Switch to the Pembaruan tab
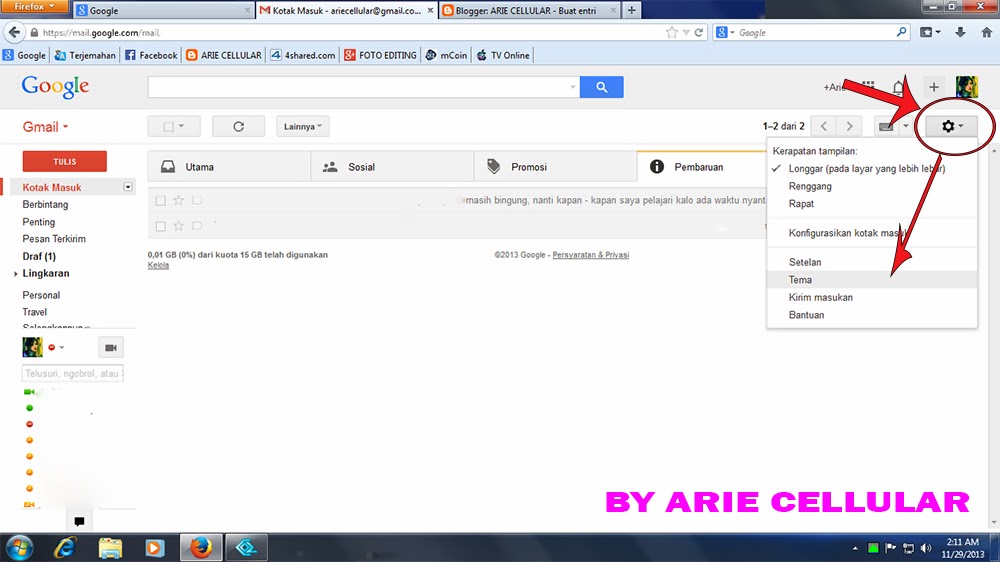 (x=702, y=167)
